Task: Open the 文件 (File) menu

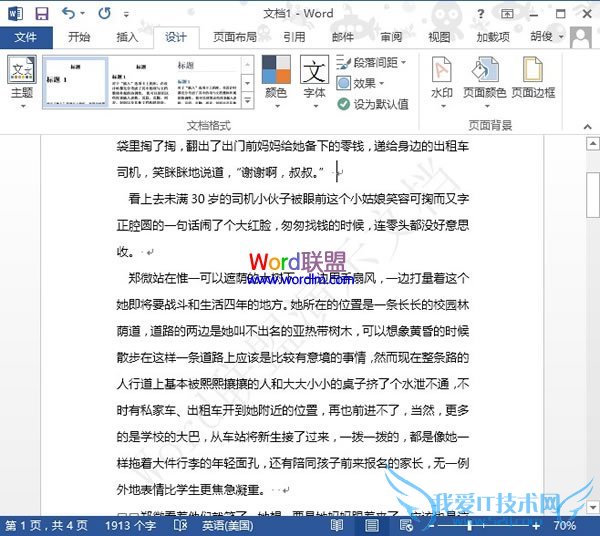Action: pyautogui.click(x=26, y=37)
